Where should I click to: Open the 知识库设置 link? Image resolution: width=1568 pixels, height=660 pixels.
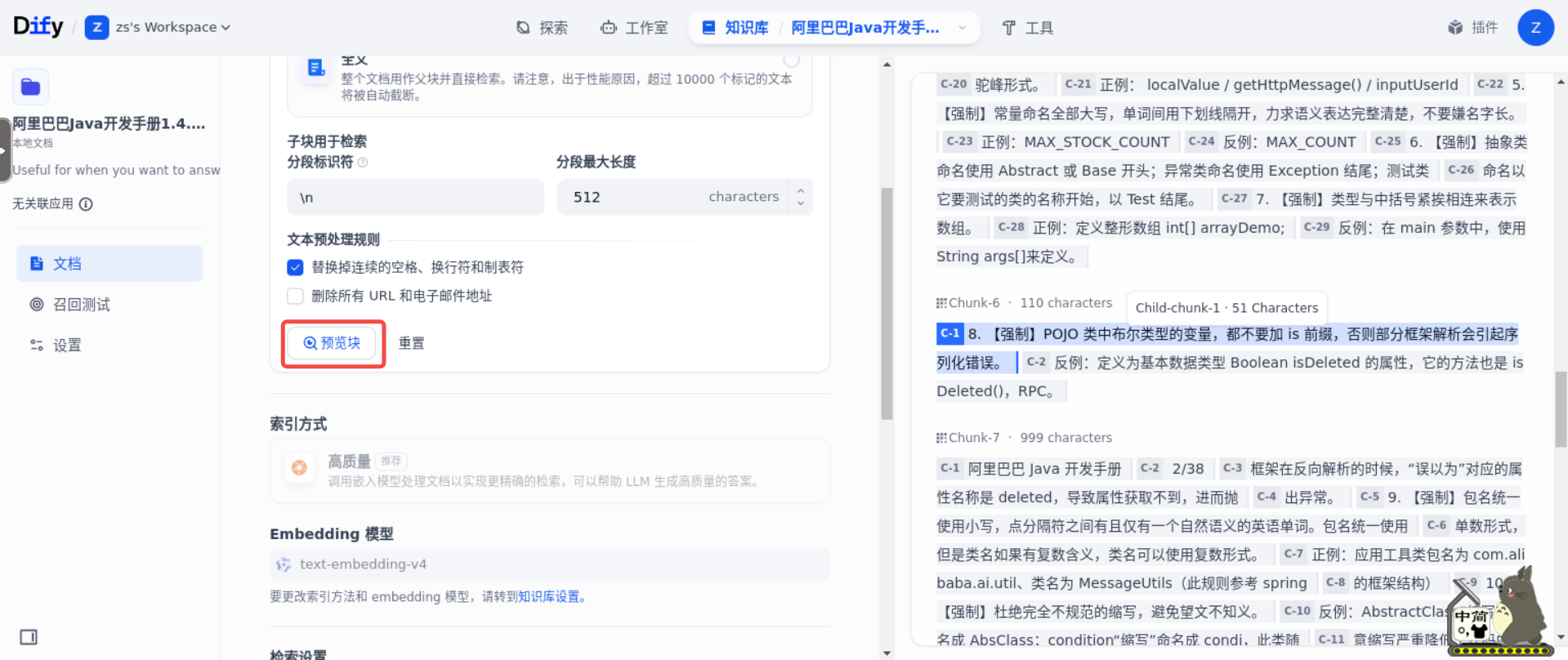(552, 597)
